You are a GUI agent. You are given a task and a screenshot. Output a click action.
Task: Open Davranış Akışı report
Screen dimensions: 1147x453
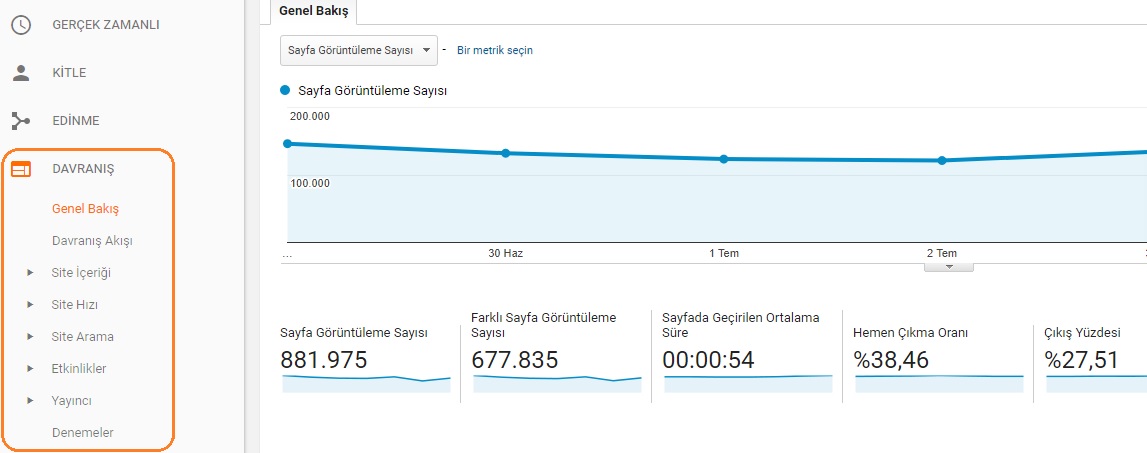tap(92, 241)
